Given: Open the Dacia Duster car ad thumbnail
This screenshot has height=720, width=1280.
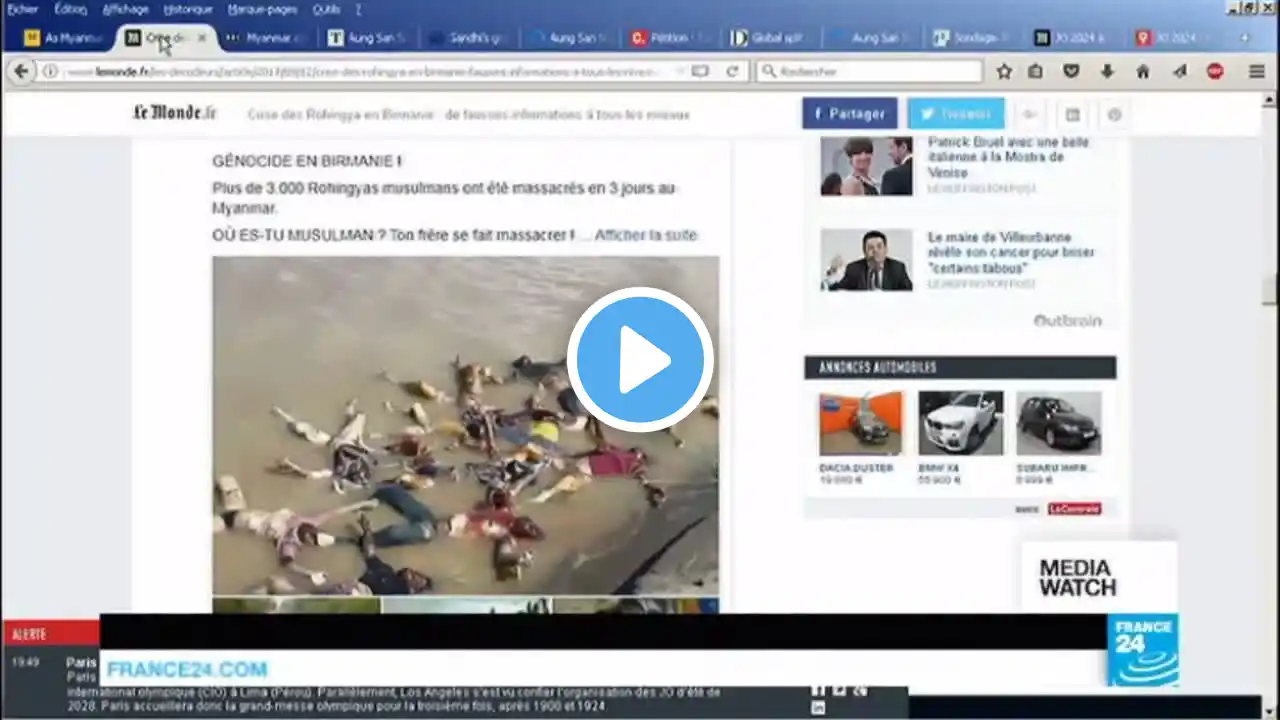Looking at the screenshot, I should tap(860, 423).
